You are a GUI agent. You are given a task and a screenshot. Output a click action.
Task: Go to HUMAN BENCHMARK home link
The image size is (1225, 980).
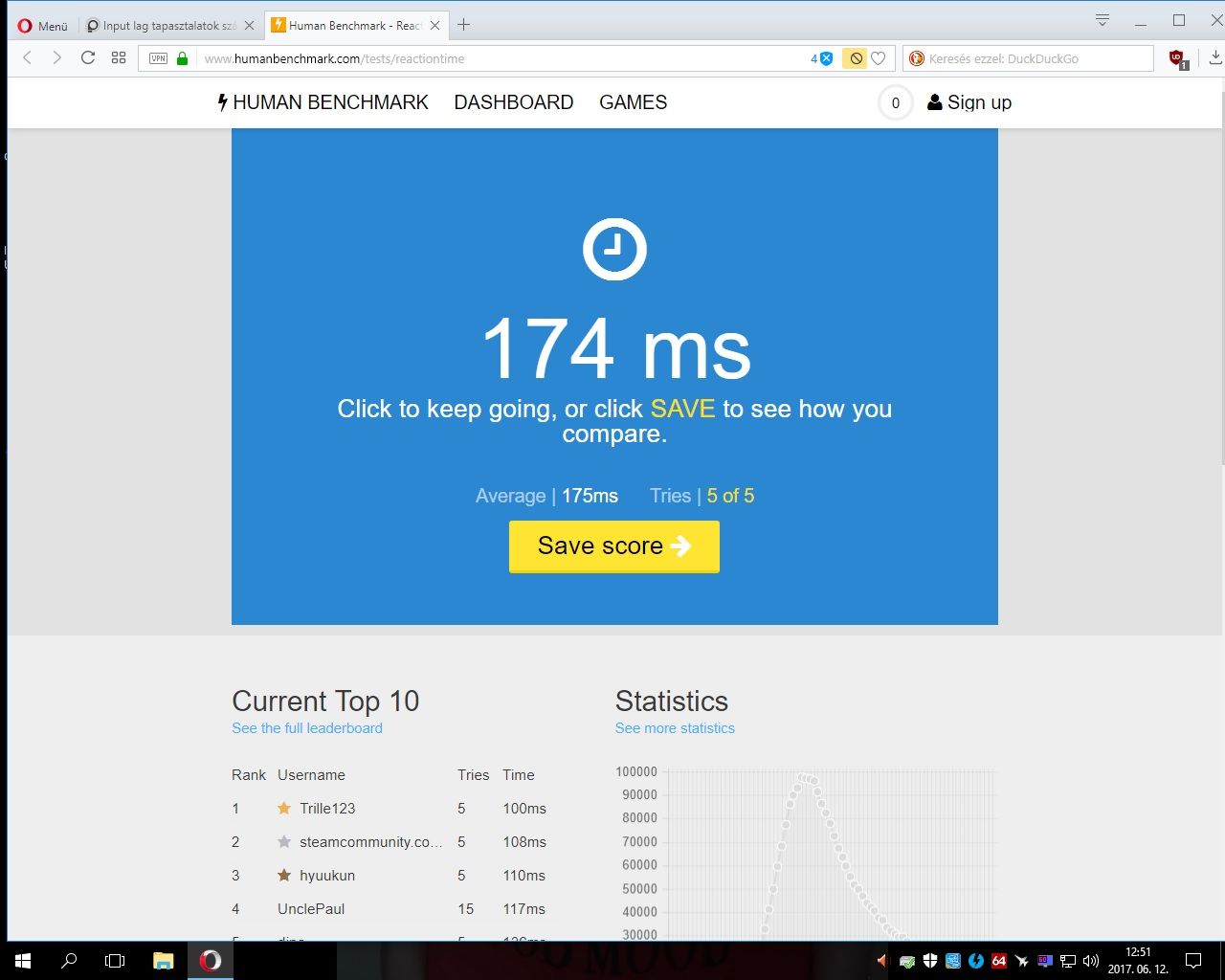click(x=323, y=102)
